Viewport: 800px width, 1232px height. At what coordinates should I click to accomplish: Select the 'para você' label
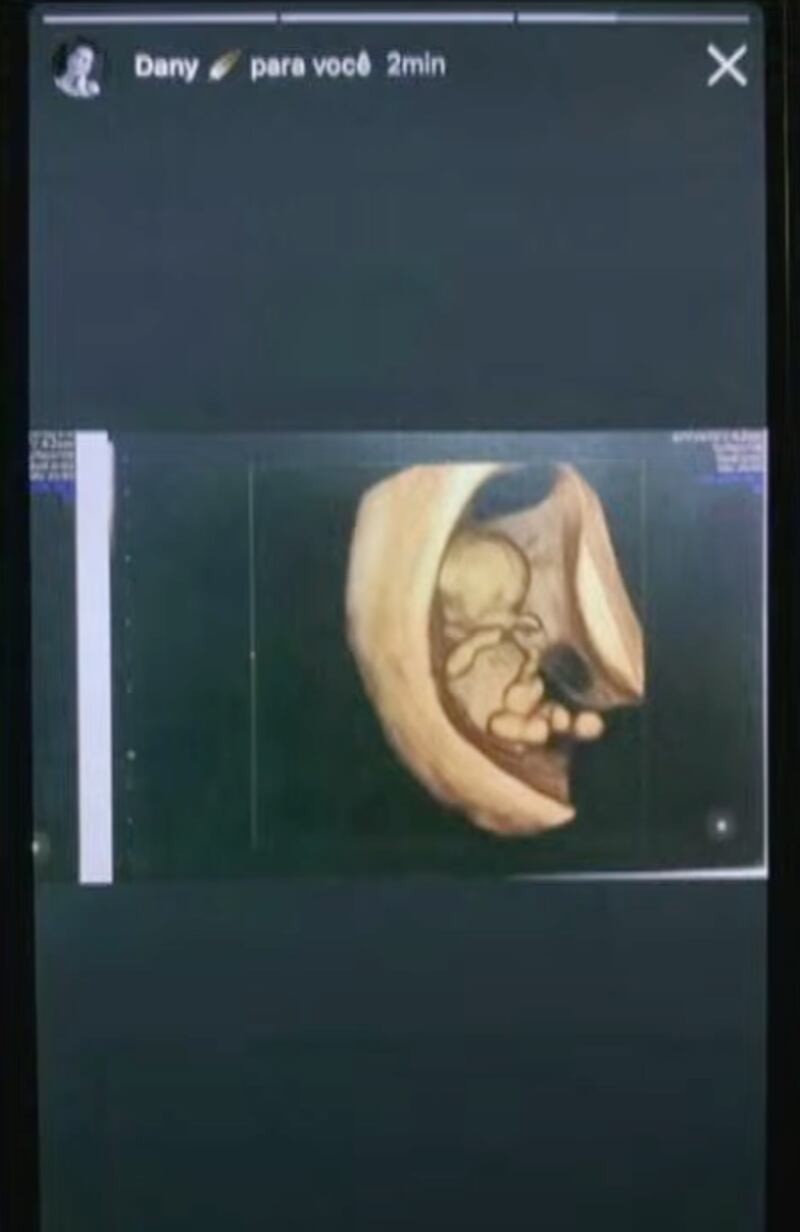click(310, 67)
